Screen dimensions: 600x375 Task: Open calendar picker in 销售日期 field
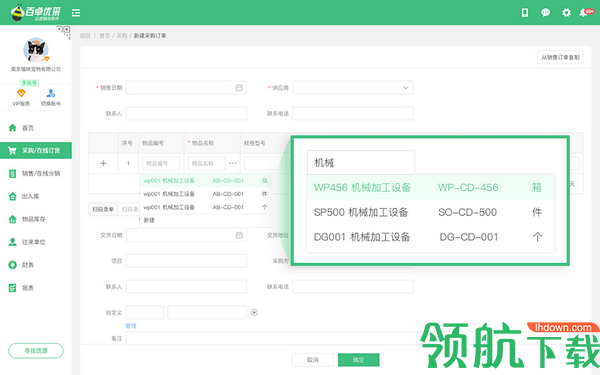tap(239, 88)
